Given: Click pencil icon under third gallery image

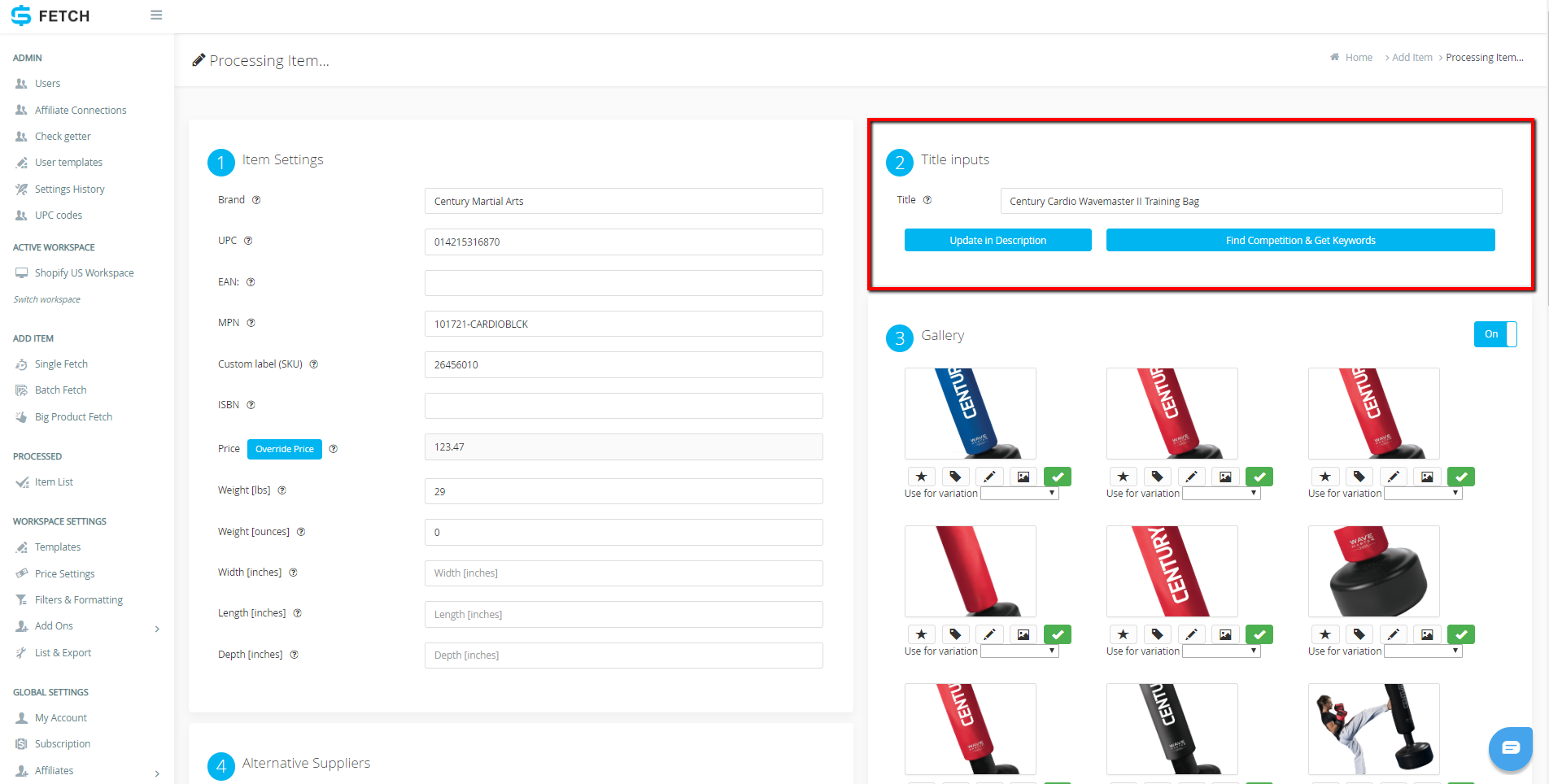Looking at the screenshot, I should tap(1393, 477).
